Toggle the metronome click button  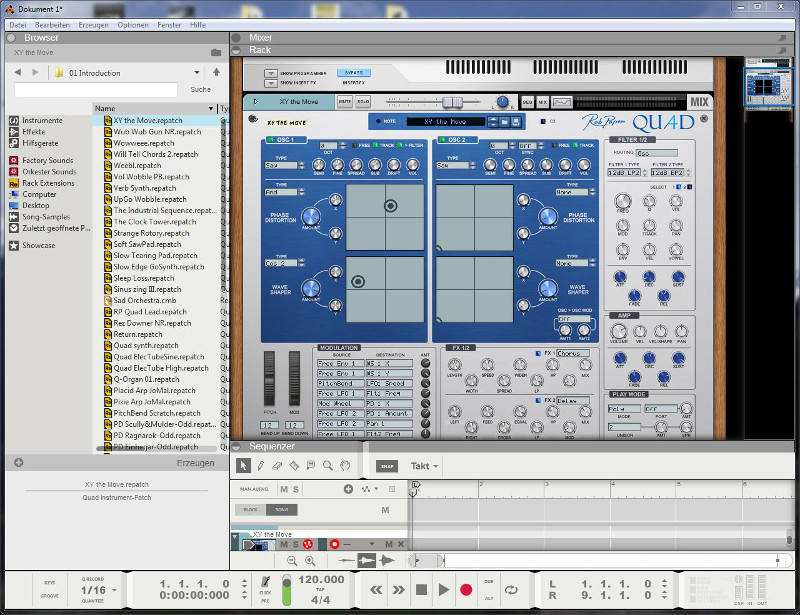coord(265,582)
